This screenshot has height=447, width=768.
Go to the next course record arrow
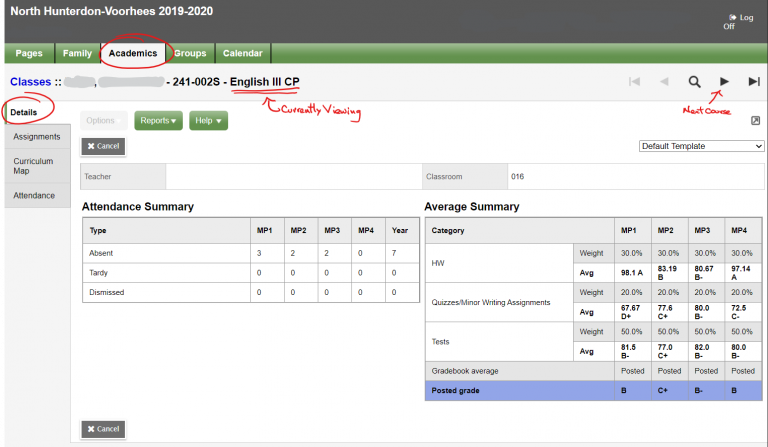point(725,81)
